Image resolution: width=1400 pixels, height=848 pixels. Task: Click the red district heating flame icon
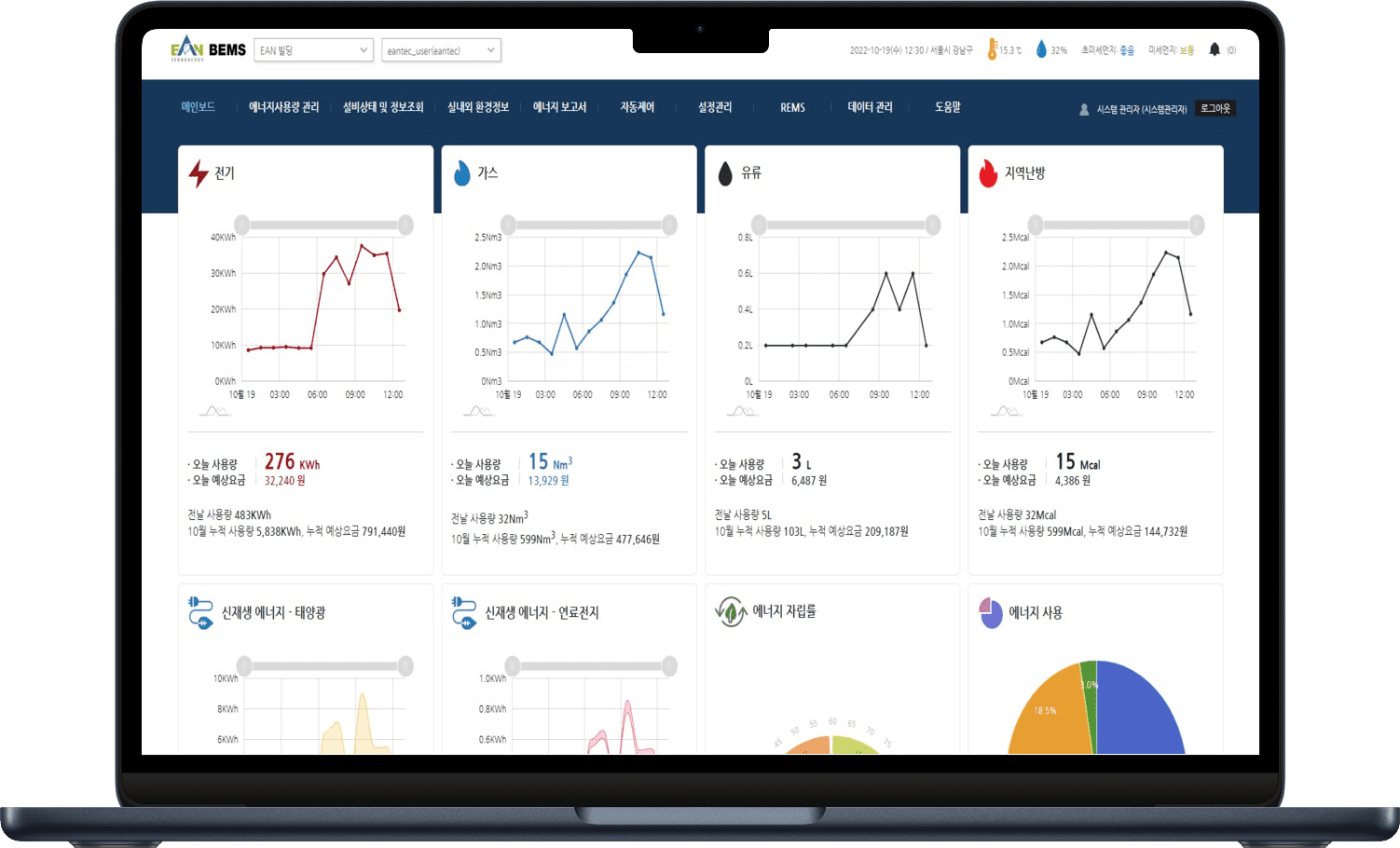point(989,173)
